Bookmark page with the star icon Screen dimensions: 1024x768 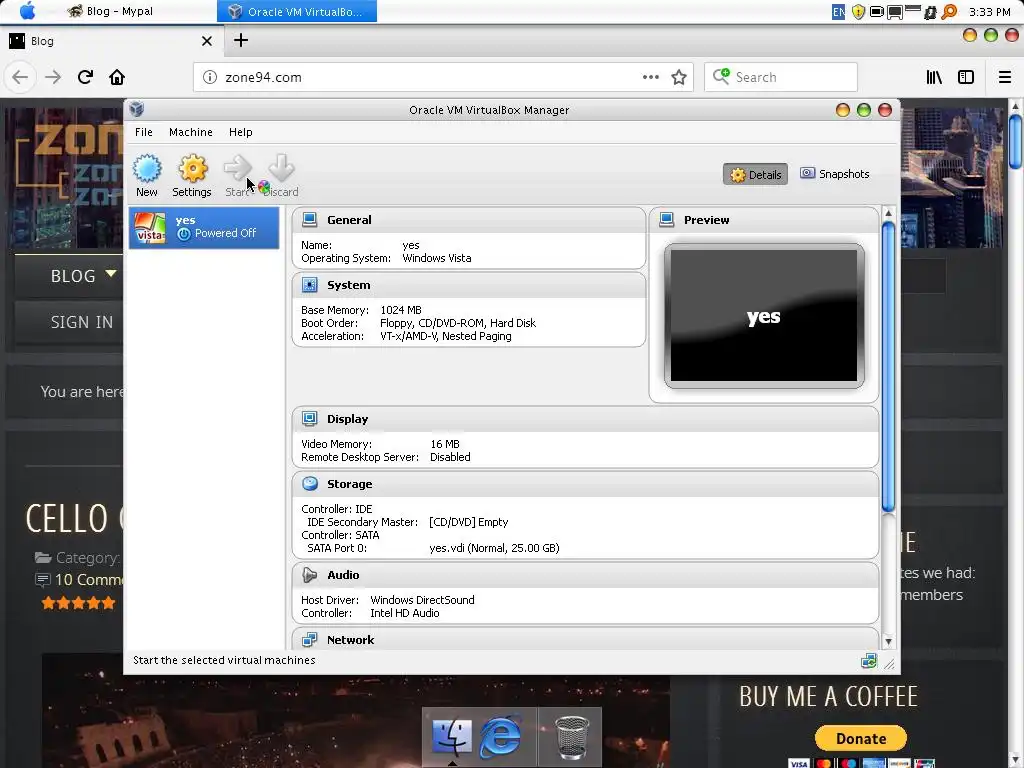point(679,77)
